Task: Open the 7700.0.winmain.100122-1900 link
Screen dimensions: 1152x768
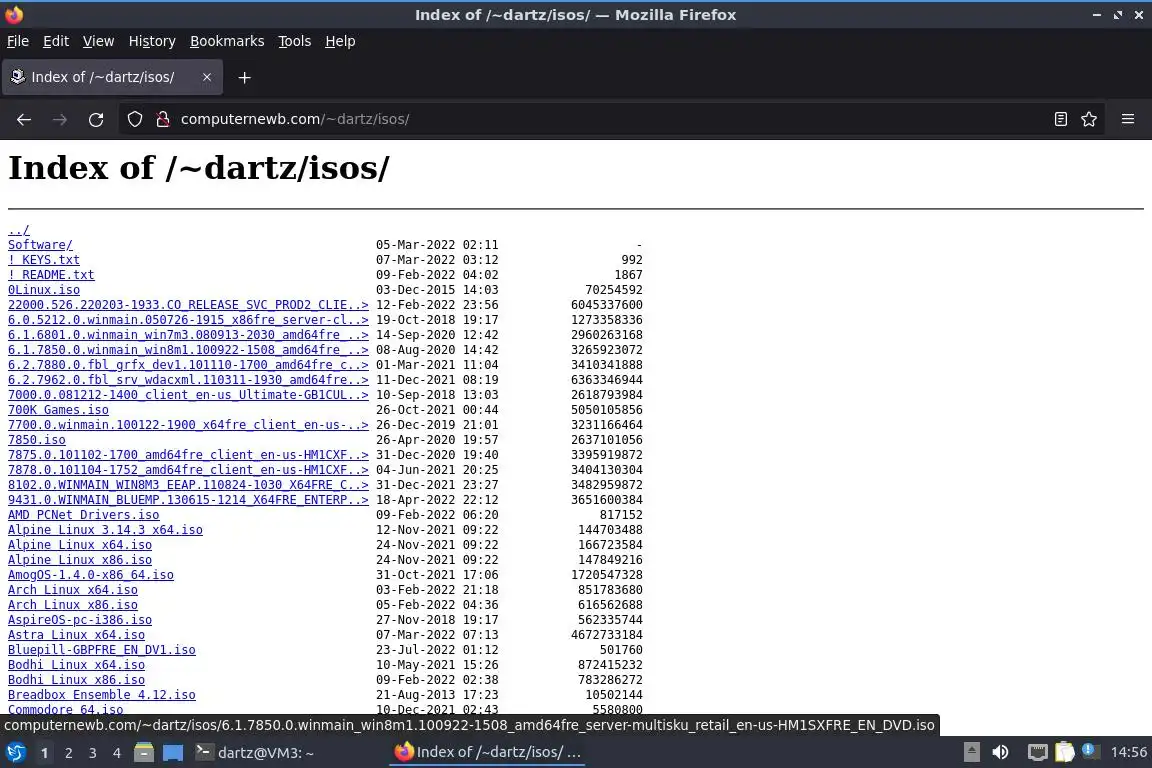Action: click(x=188, y=425)
